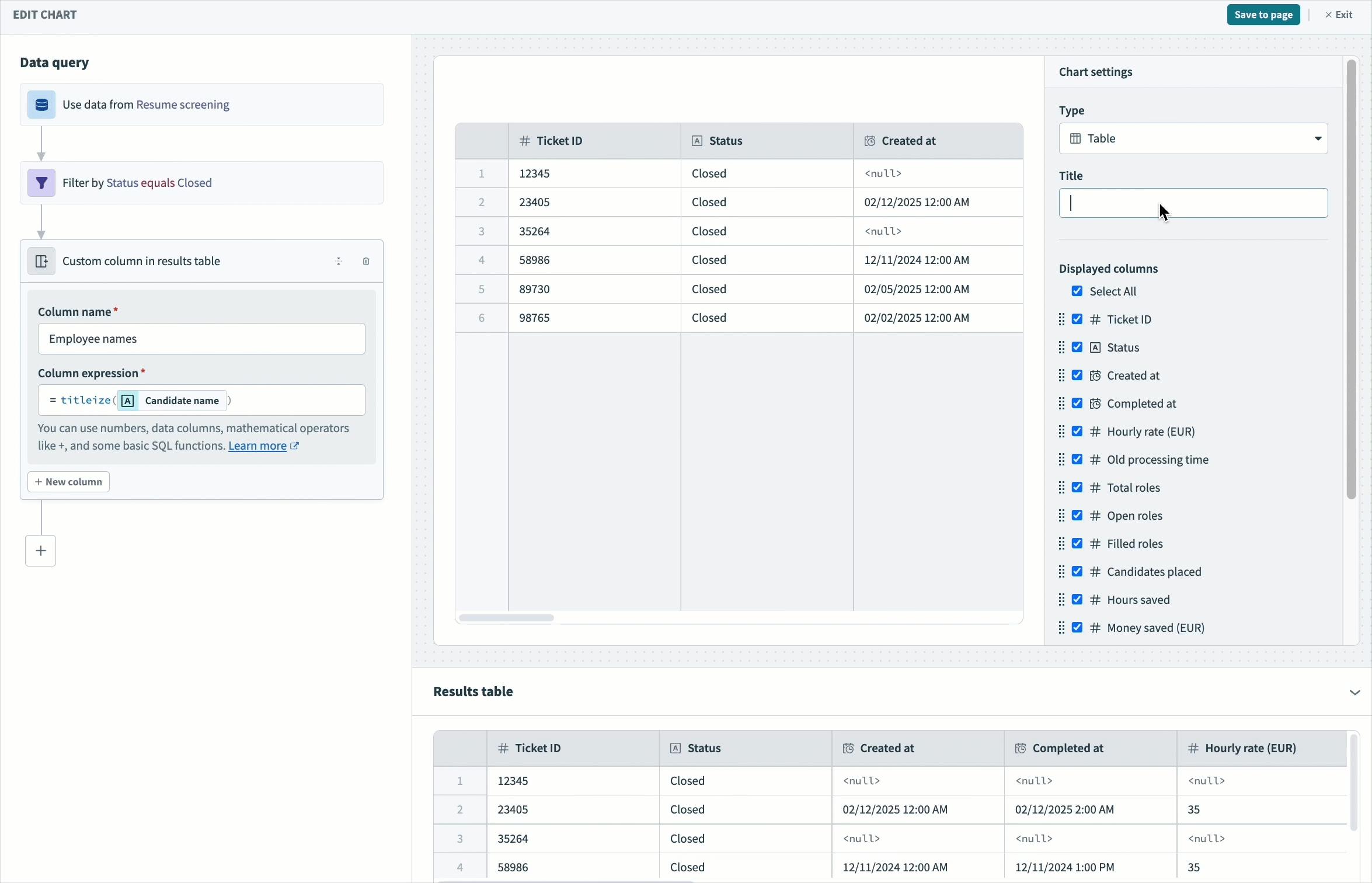The image size is (1372, 883).
Task: Delete custom column using the trash icon
Action: coord(366,261)
